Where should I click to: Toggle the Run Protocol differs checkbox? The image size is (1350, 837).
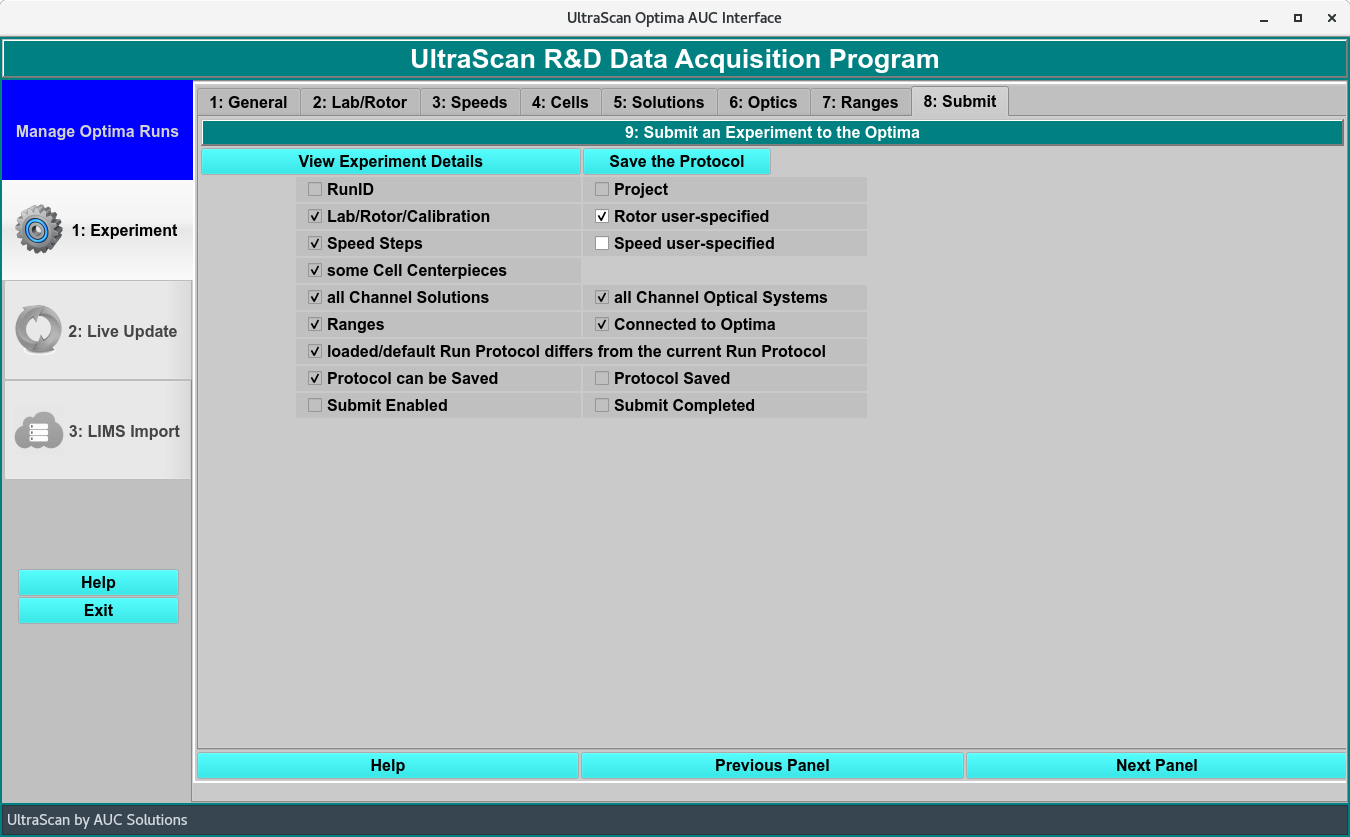(x=315, y=351)
